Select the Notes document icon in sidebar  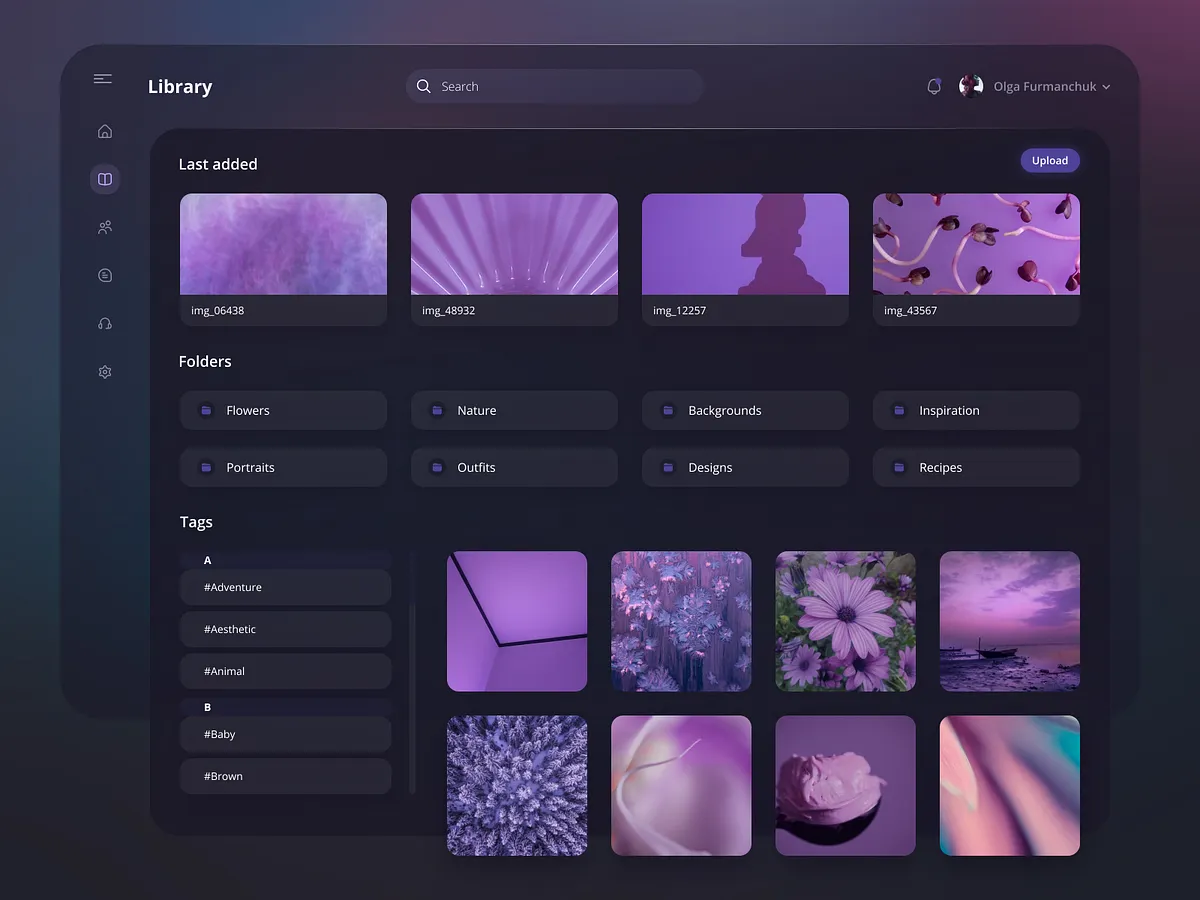104,274
